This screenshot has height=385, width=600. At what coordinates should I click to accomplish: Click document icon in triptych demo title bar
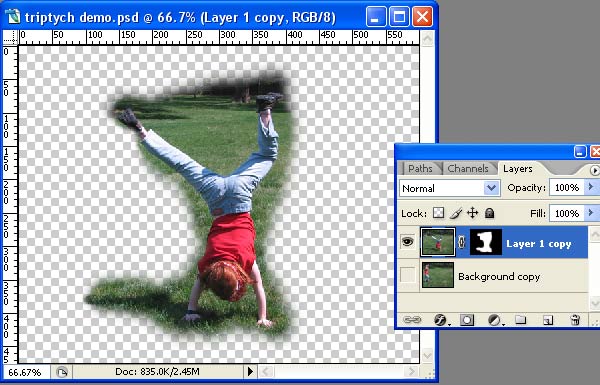coord(13,17)
